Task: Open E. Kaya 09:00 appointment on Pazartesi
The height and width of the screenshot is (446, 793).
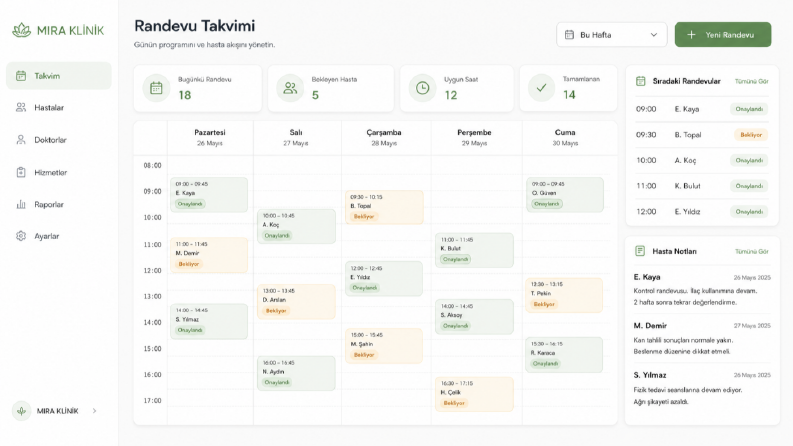Action: [x=209, y=194]
